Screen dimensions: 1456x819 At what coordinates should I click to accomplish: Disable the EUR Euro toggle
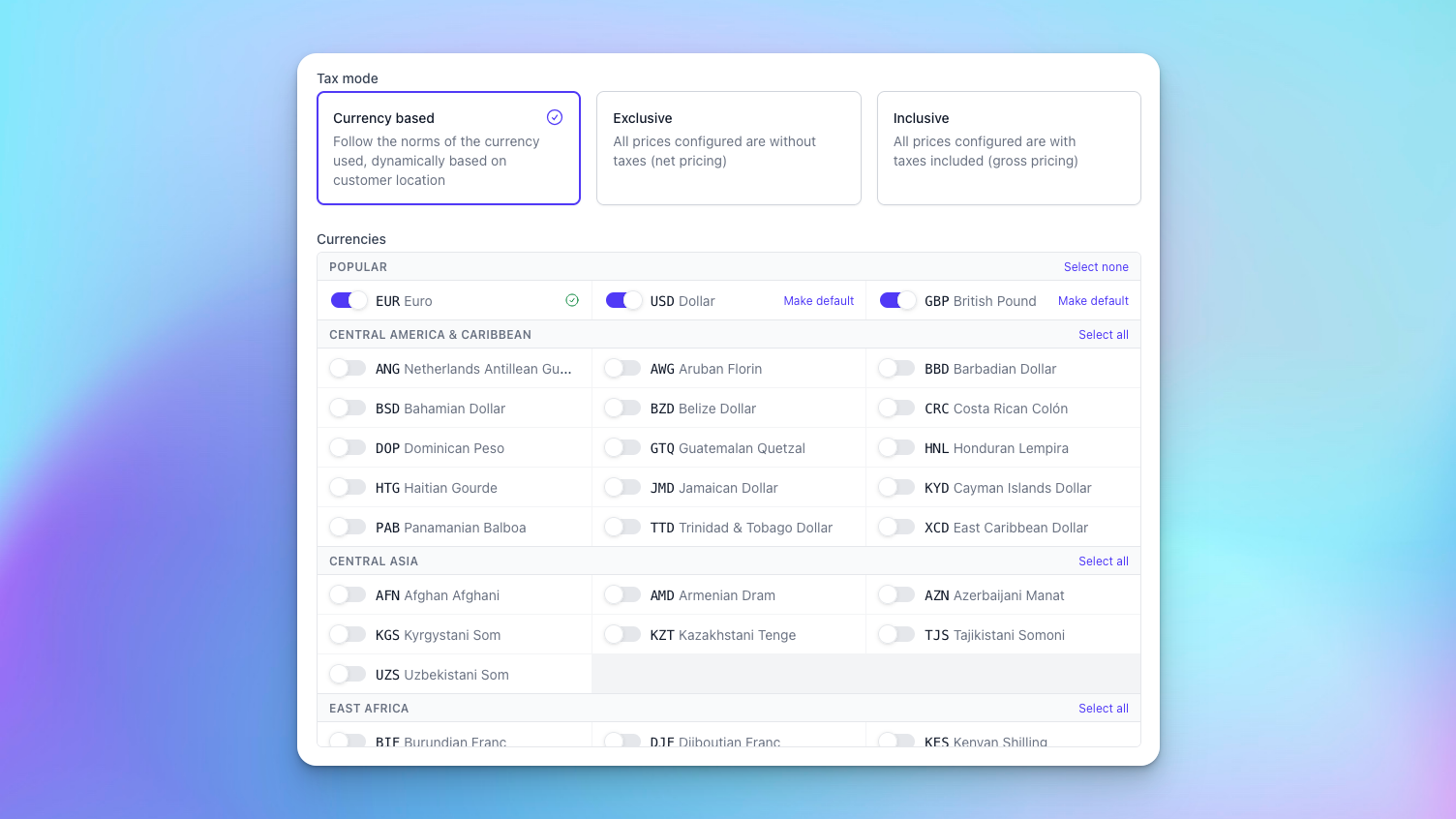349,300
